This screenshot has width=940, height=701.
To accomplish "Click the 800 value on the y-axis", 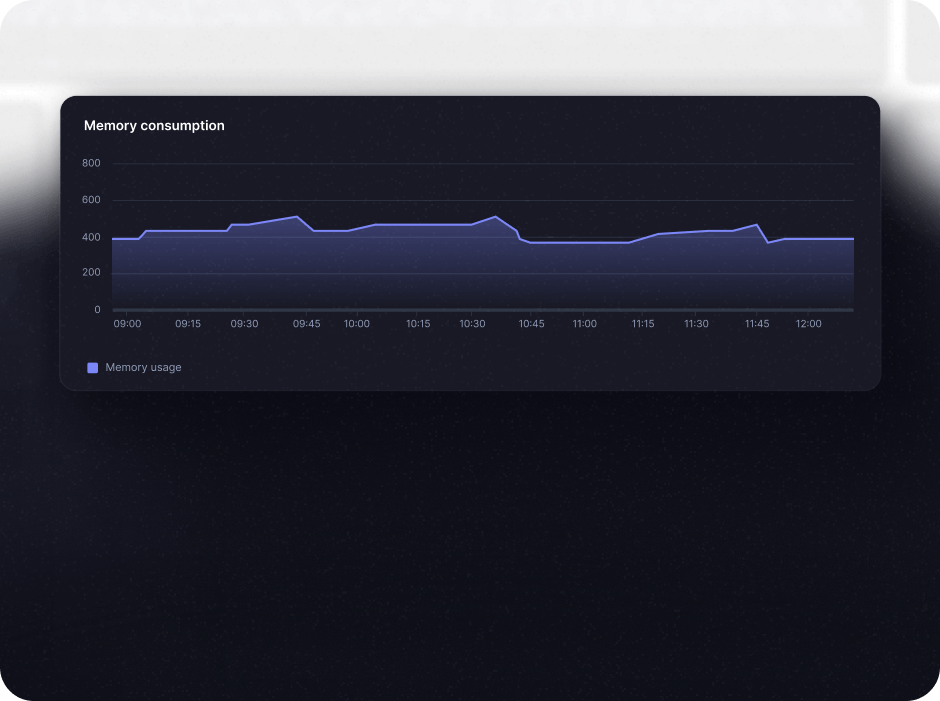I will [x=91, y=163].
